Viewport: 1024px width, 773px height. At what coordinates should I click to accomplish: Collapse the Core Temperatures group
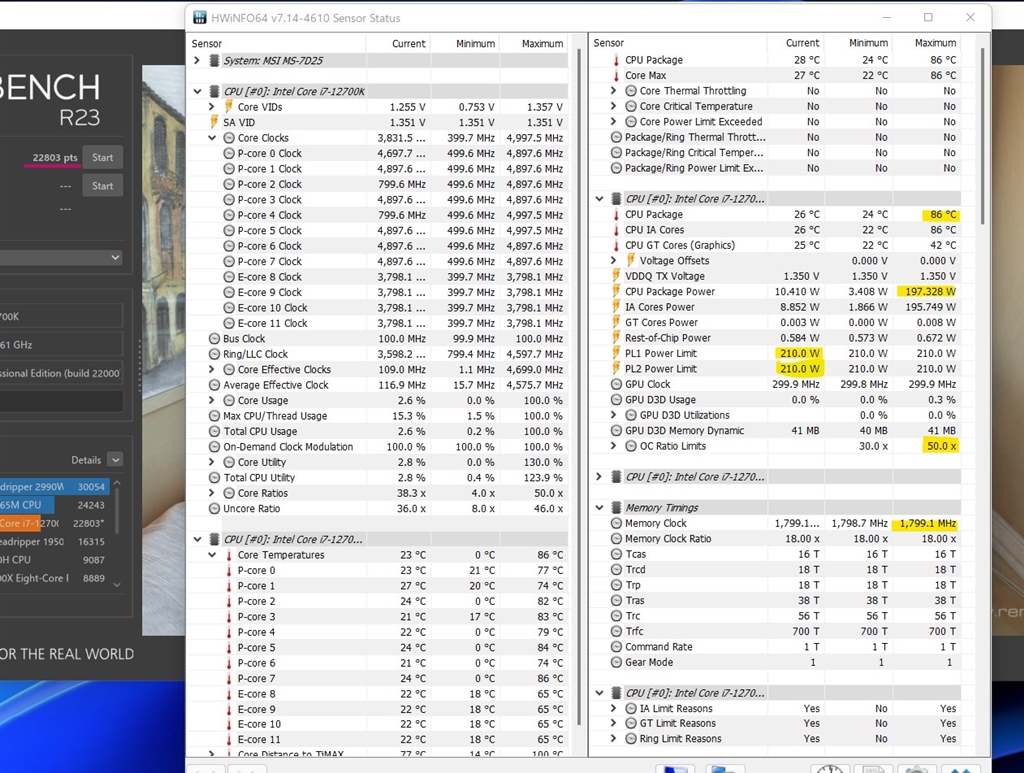coord(212,555)
